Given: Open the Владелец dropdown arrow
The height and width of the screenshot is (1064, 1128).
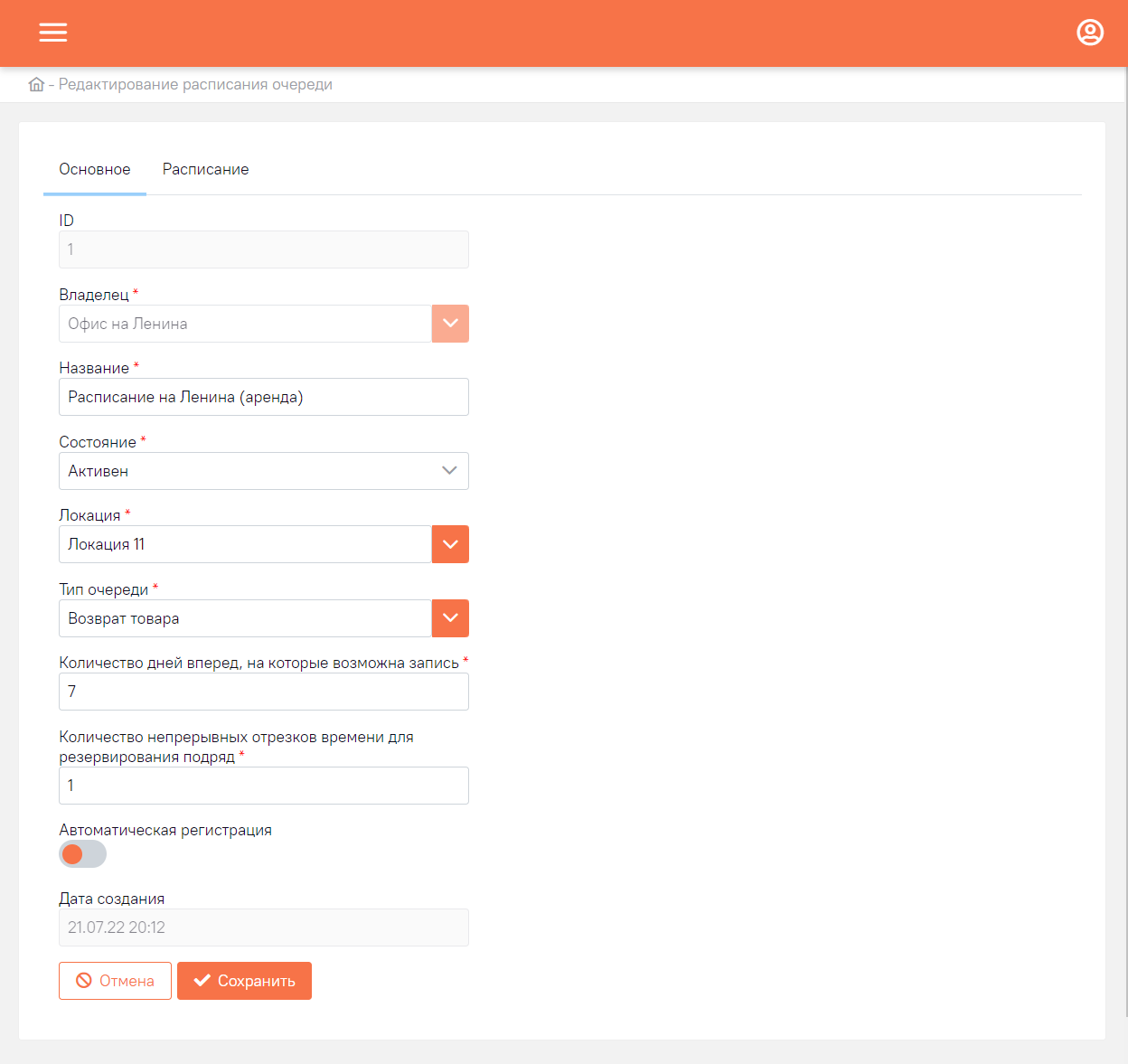Looking at the screenshot, I should coord(450,324).
